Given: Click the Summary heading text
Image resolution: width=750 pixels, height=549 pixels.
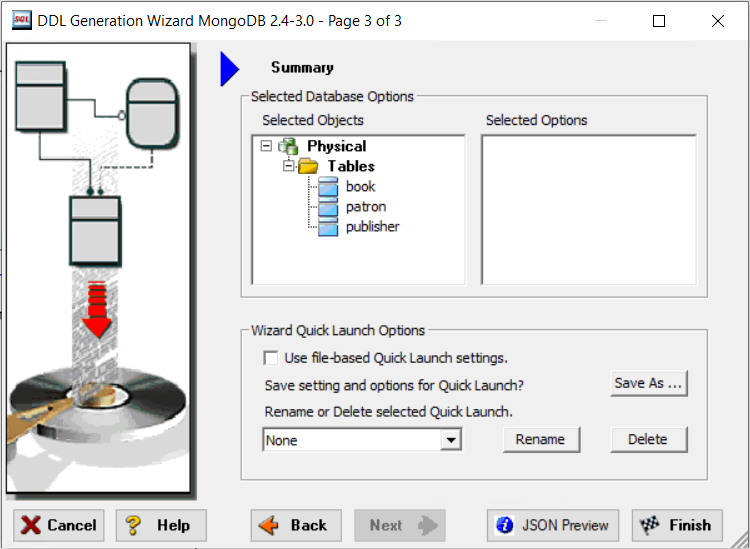Looking at the screenshot, I should [302, 67].
